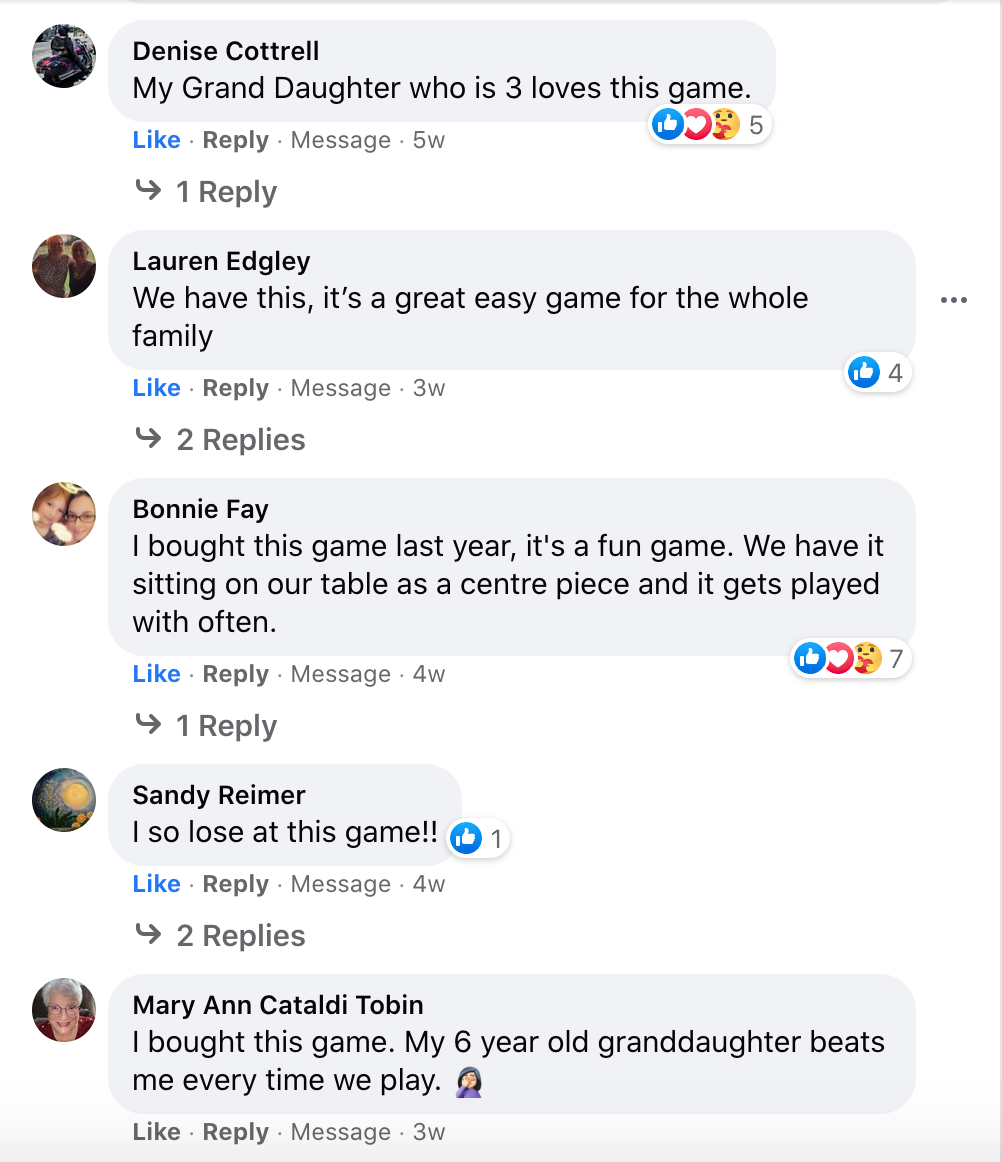This screenshot has height=1162, width=1002.
Task: Expand 2 Replies under Lauren Edgley's comment
Action: click(x=240, y=440)
